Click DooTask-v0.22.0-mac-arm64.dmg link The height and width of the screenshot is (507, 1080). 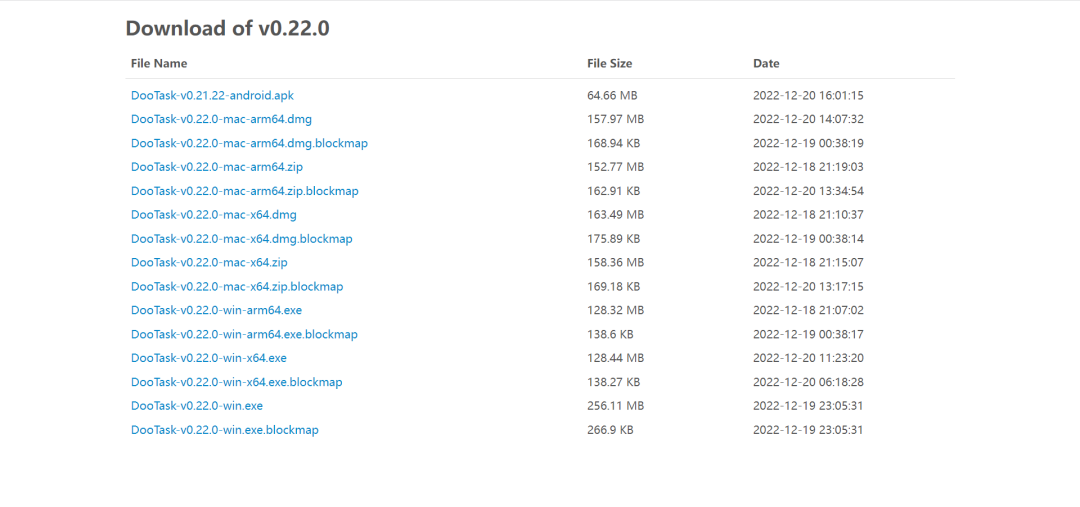coord(221,119)
